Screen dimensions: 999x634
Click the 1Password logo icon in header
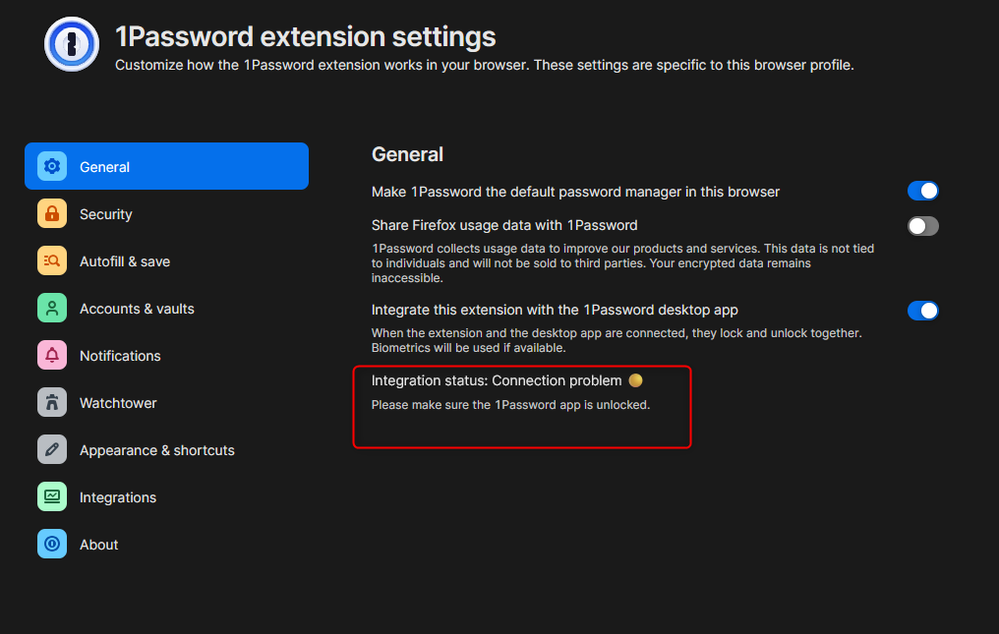pos(71,44)
